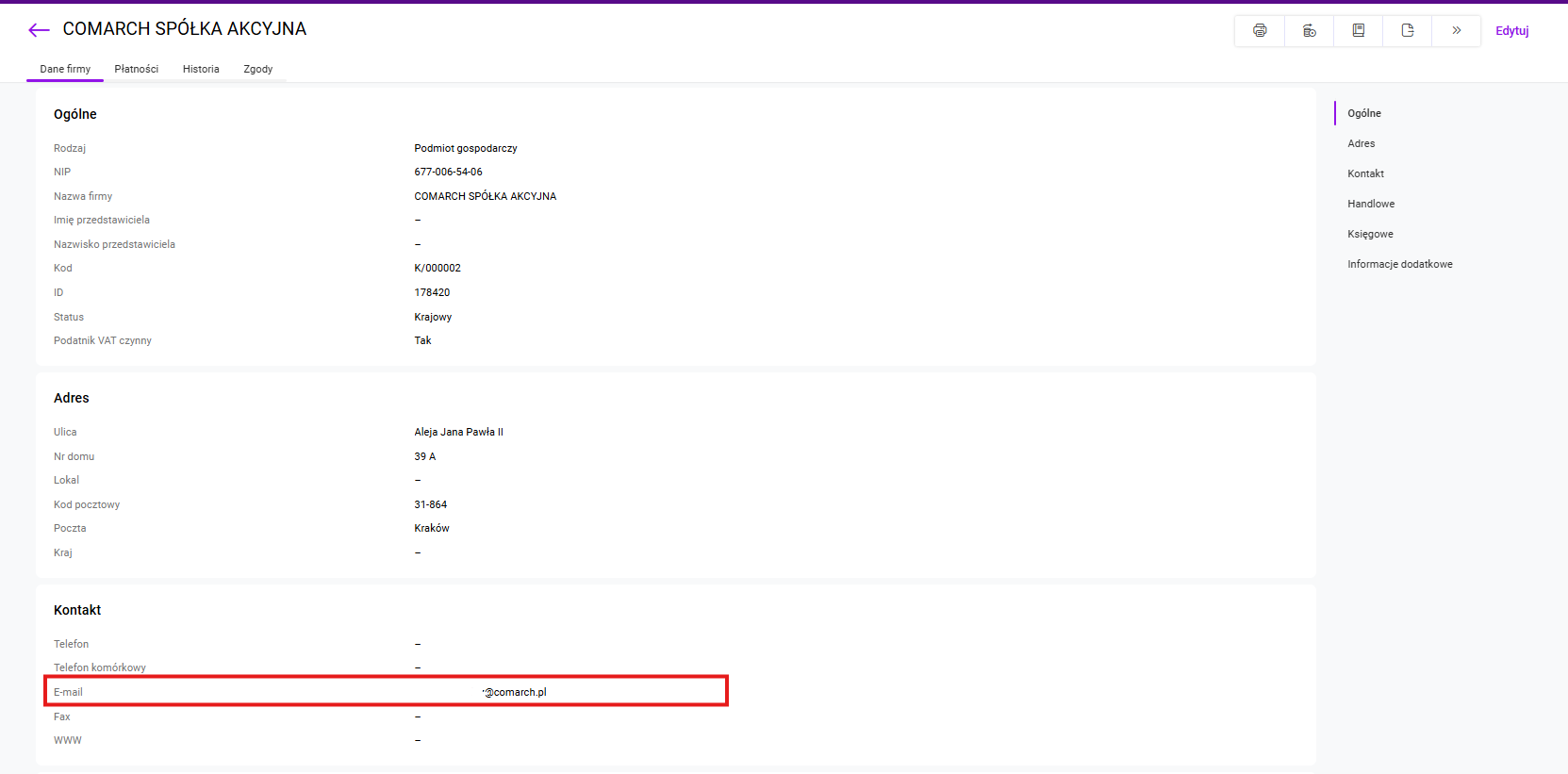Click the back arrow next to company name
Screen dimensions: 1568x774
39,30
